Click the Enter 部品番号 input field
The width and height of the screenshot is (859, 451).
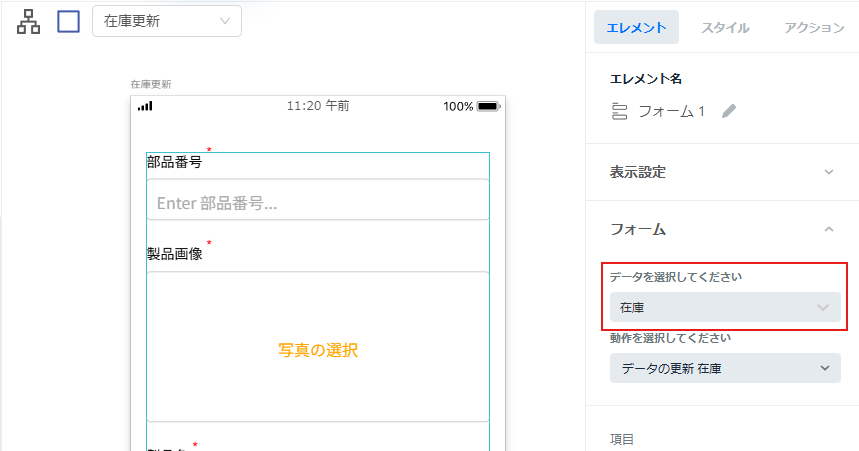[x=318, y=199]
